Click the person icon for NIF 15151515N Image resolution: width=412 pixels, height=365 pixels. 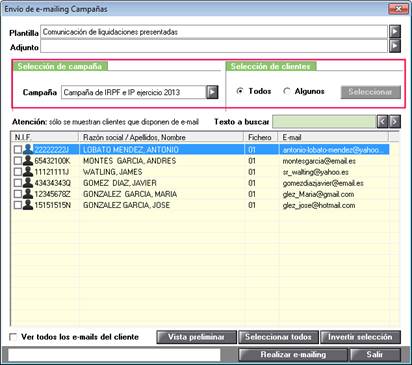point(28,205)
